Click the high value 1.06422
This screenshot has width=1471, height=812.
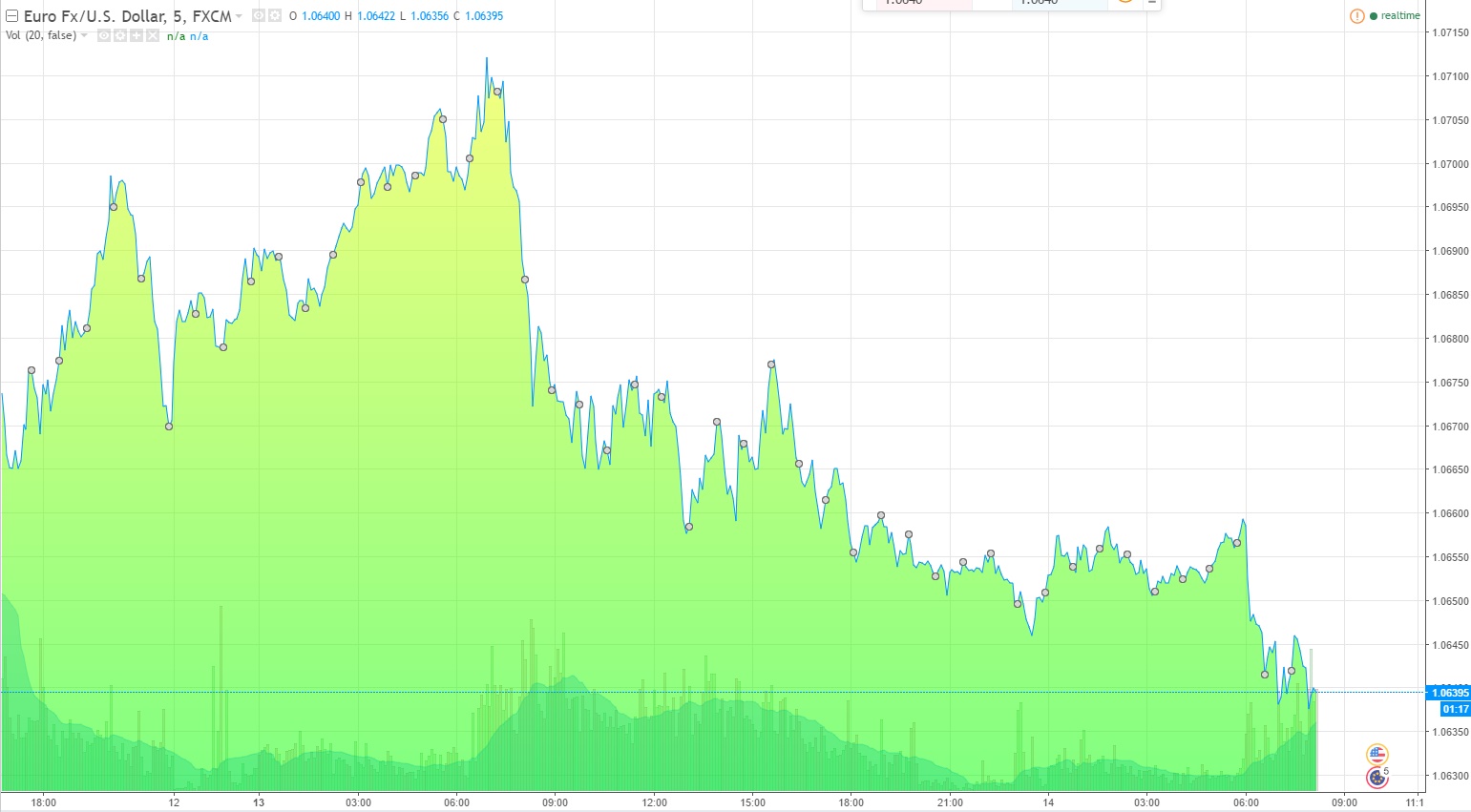tap(376, 16)
